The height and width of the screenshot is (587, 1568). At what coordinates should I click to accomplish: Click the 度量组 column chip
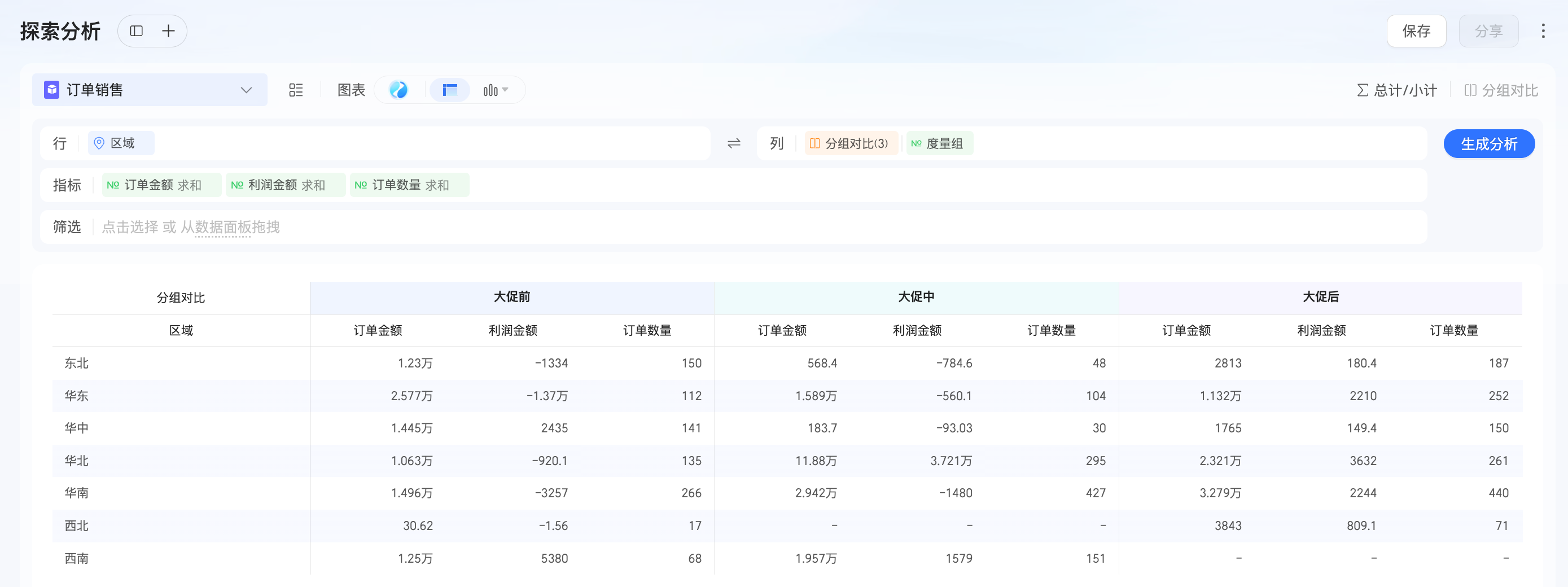[939, 144]
